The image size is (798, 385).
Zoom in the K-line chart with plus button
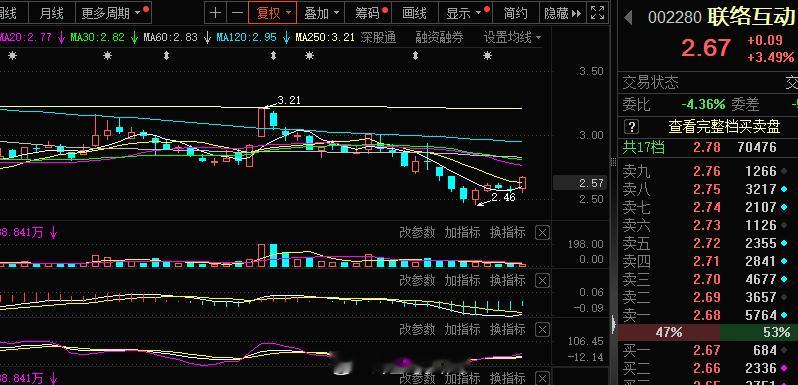point(215,13)
